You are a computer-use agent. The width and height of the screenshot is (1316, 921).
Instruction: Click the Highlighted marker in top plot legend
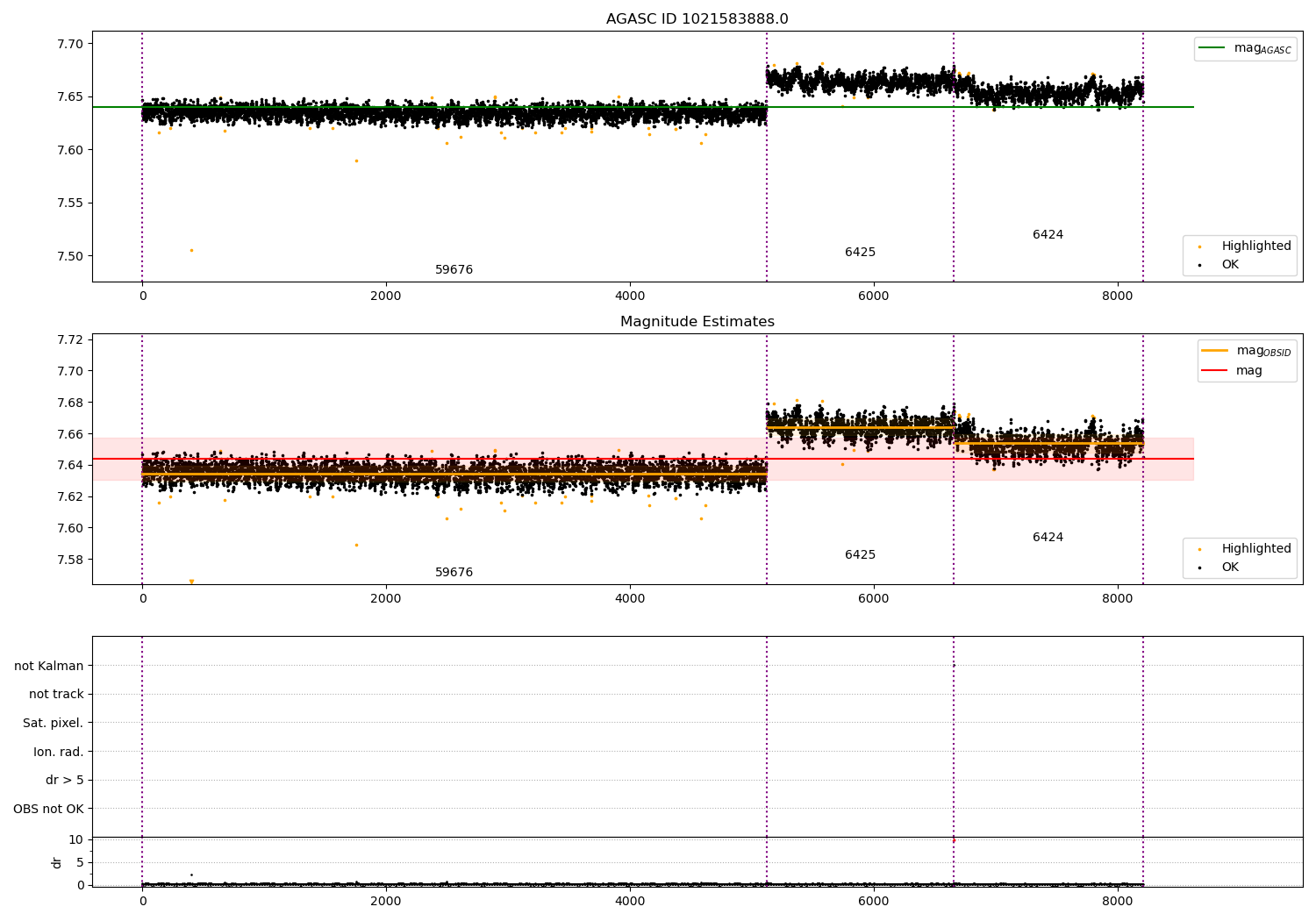1199,246
